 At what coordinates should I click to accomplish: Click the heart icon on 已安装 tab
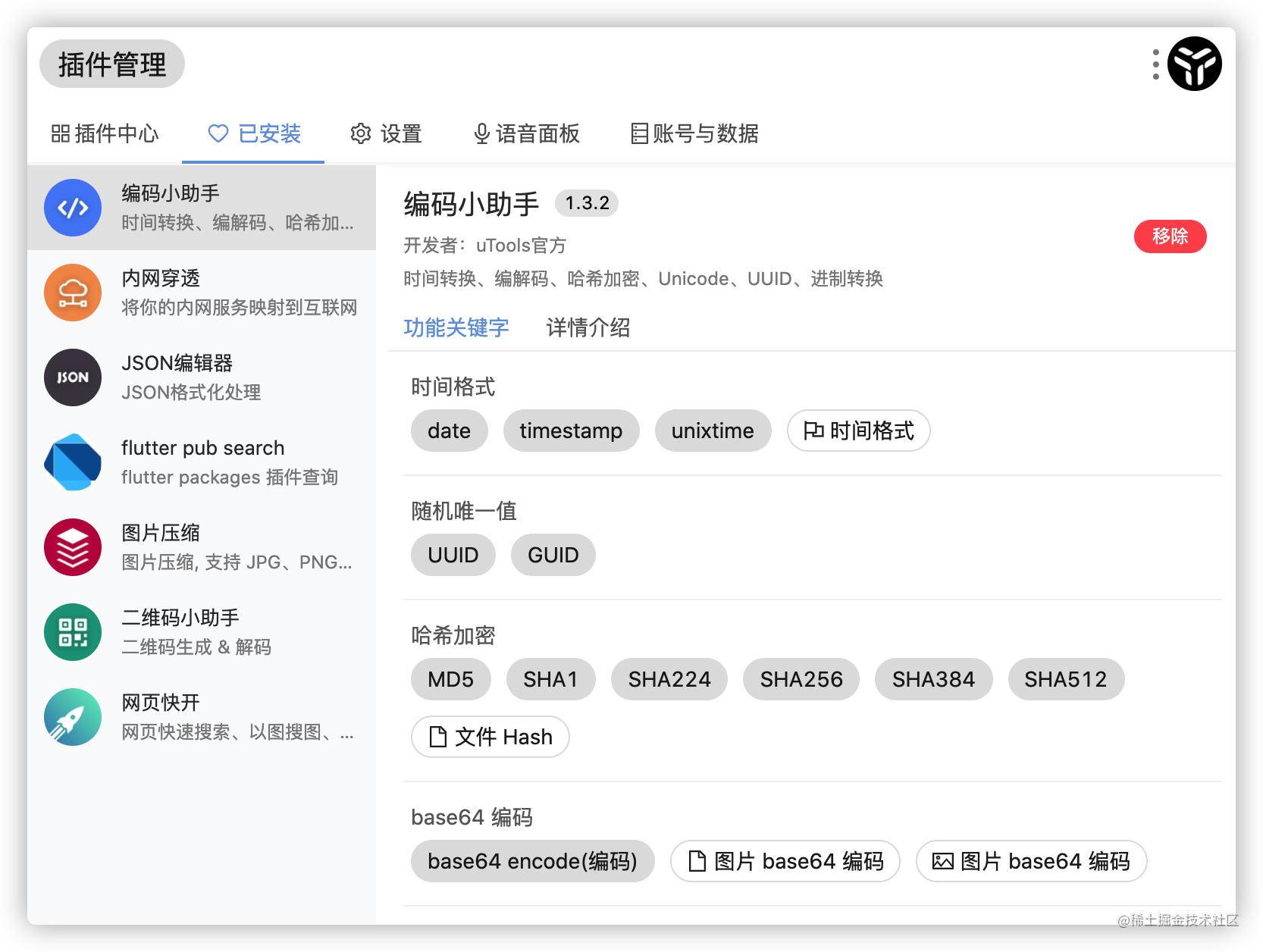(x=218, y=134)
